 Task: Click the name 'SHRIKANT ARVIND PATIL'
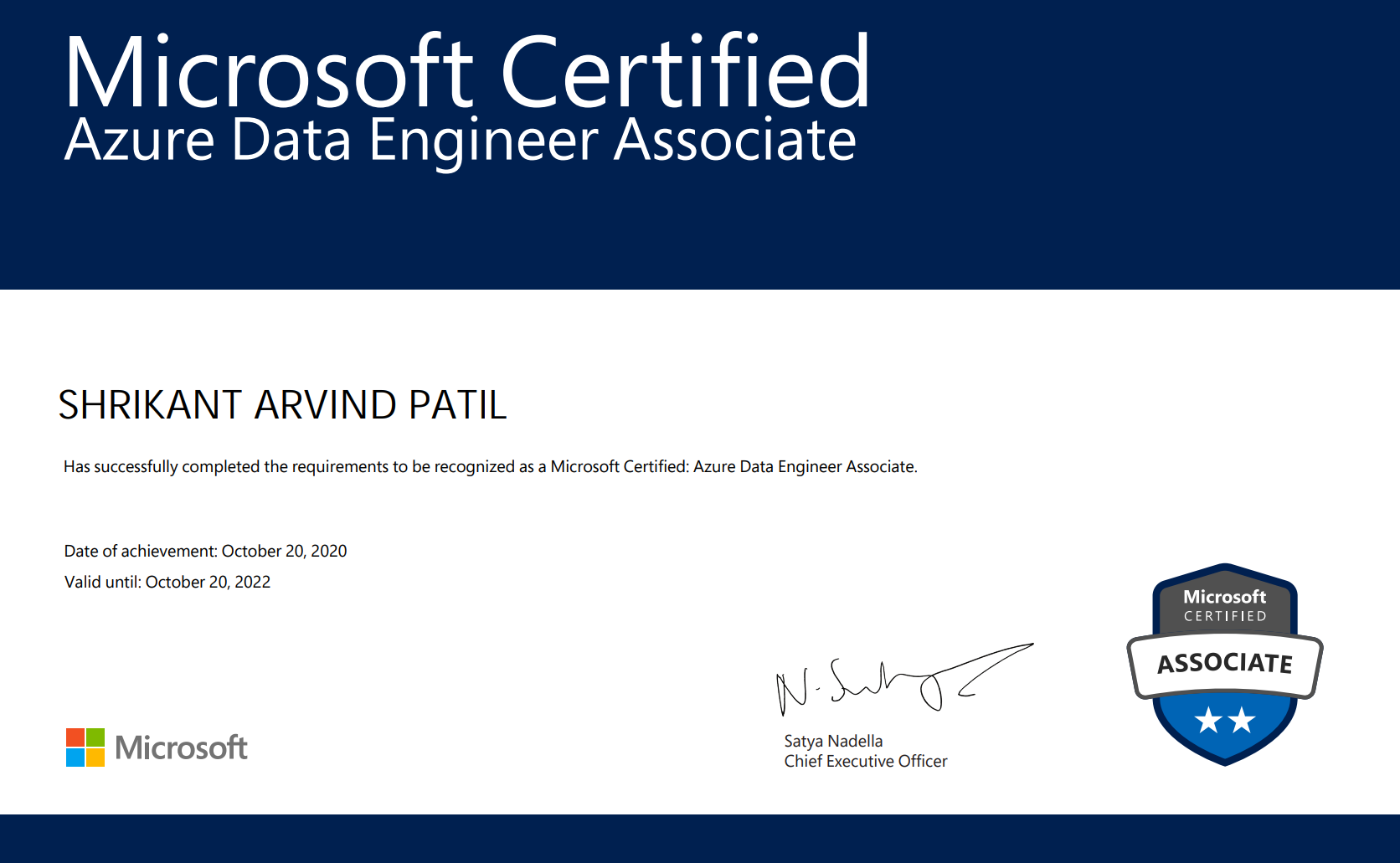[x=282, y=405]
